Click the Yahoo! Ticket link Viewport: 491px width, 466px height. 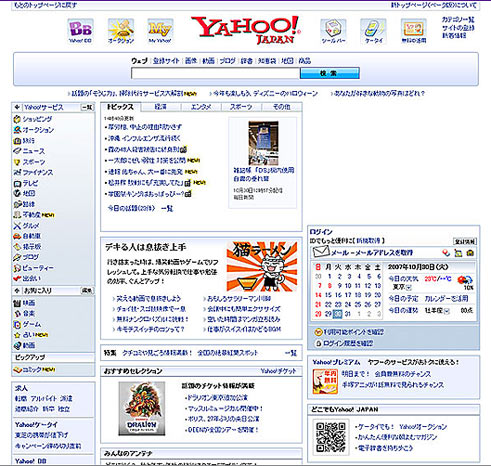[x=278, y=371]
